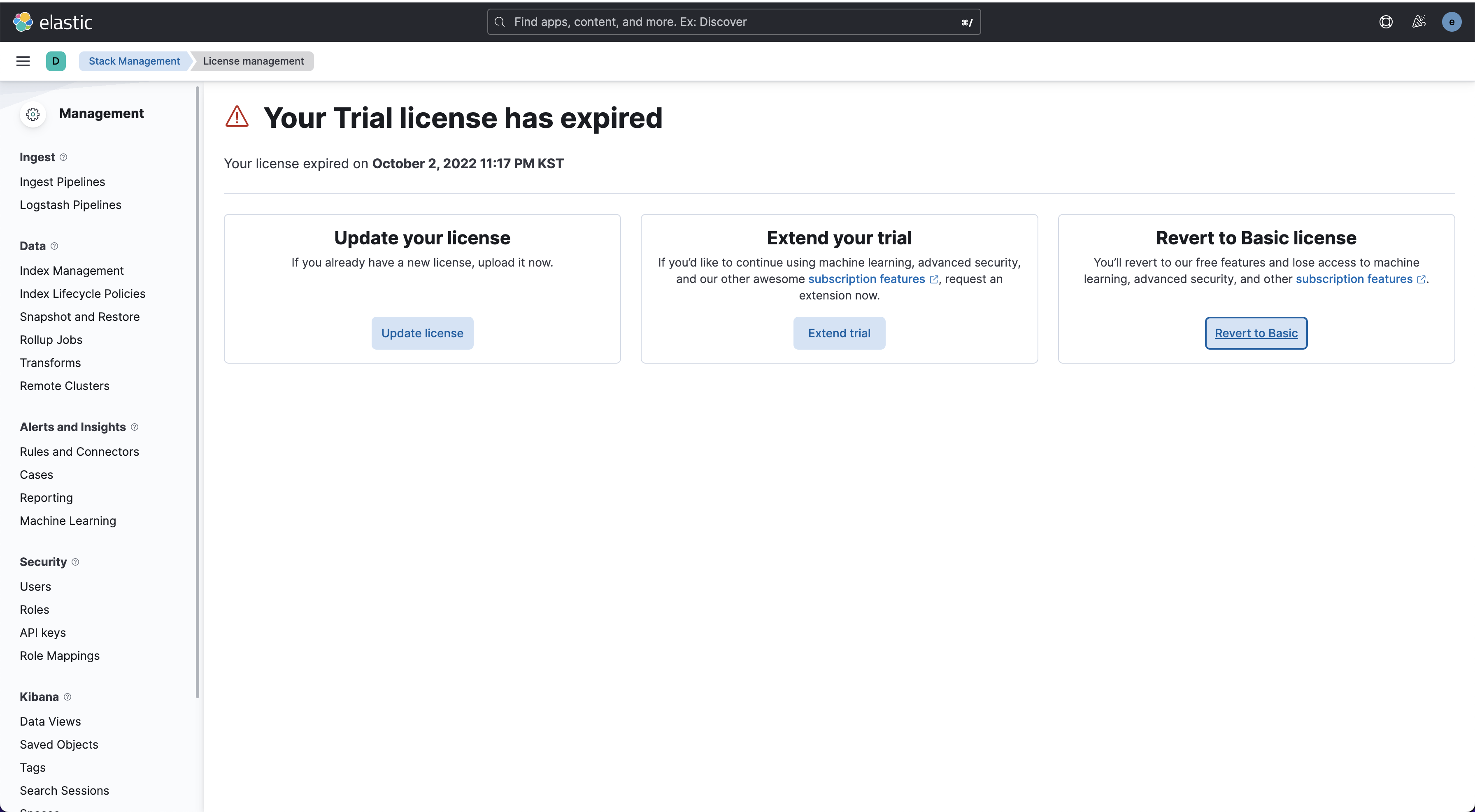Open Index Lifecycle Policies in sidebar
This screenshot has height=812, width=1475.
[82, 294]
